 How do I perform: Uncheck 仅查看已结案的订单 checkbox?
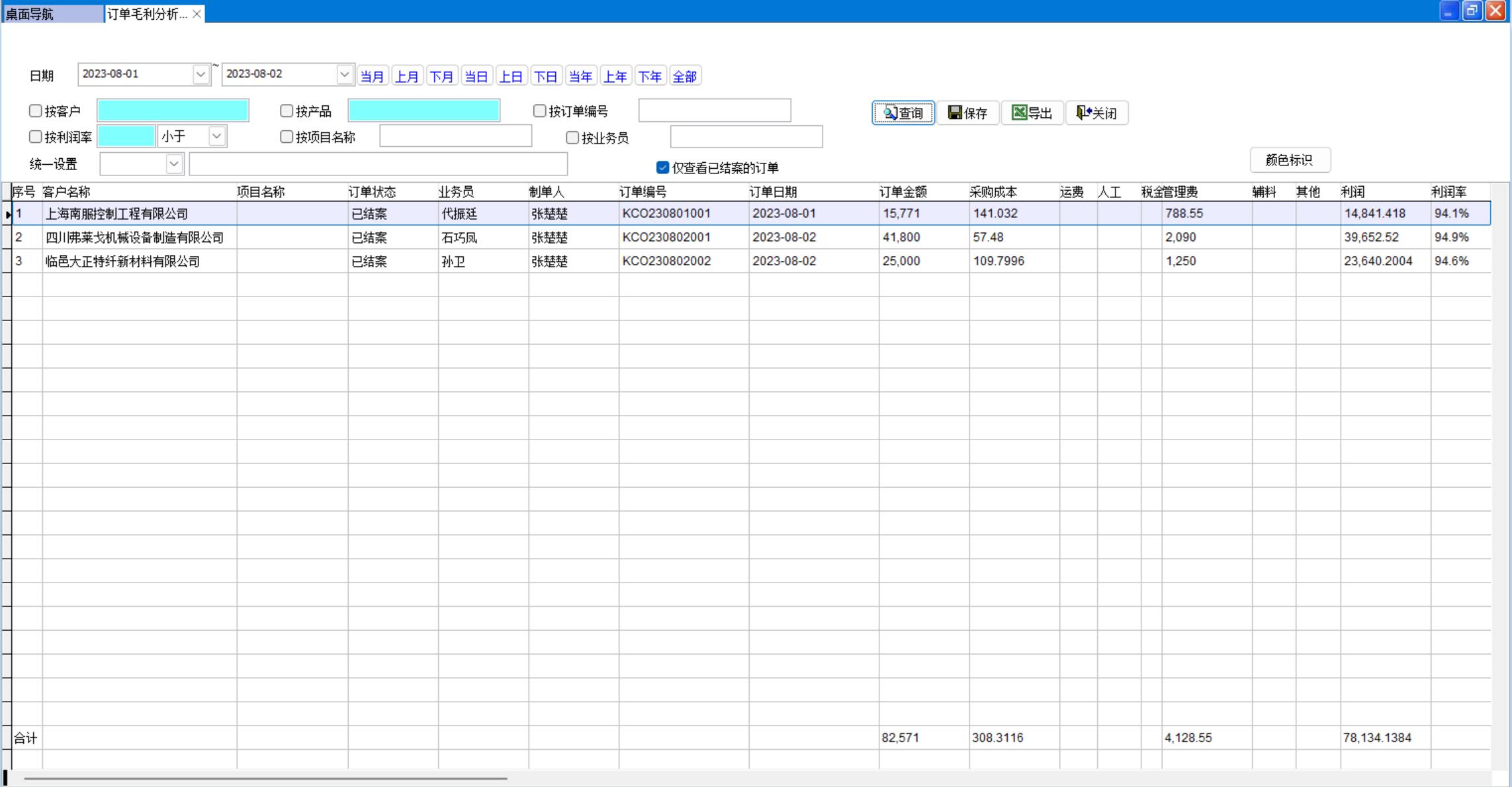point(662,167)
